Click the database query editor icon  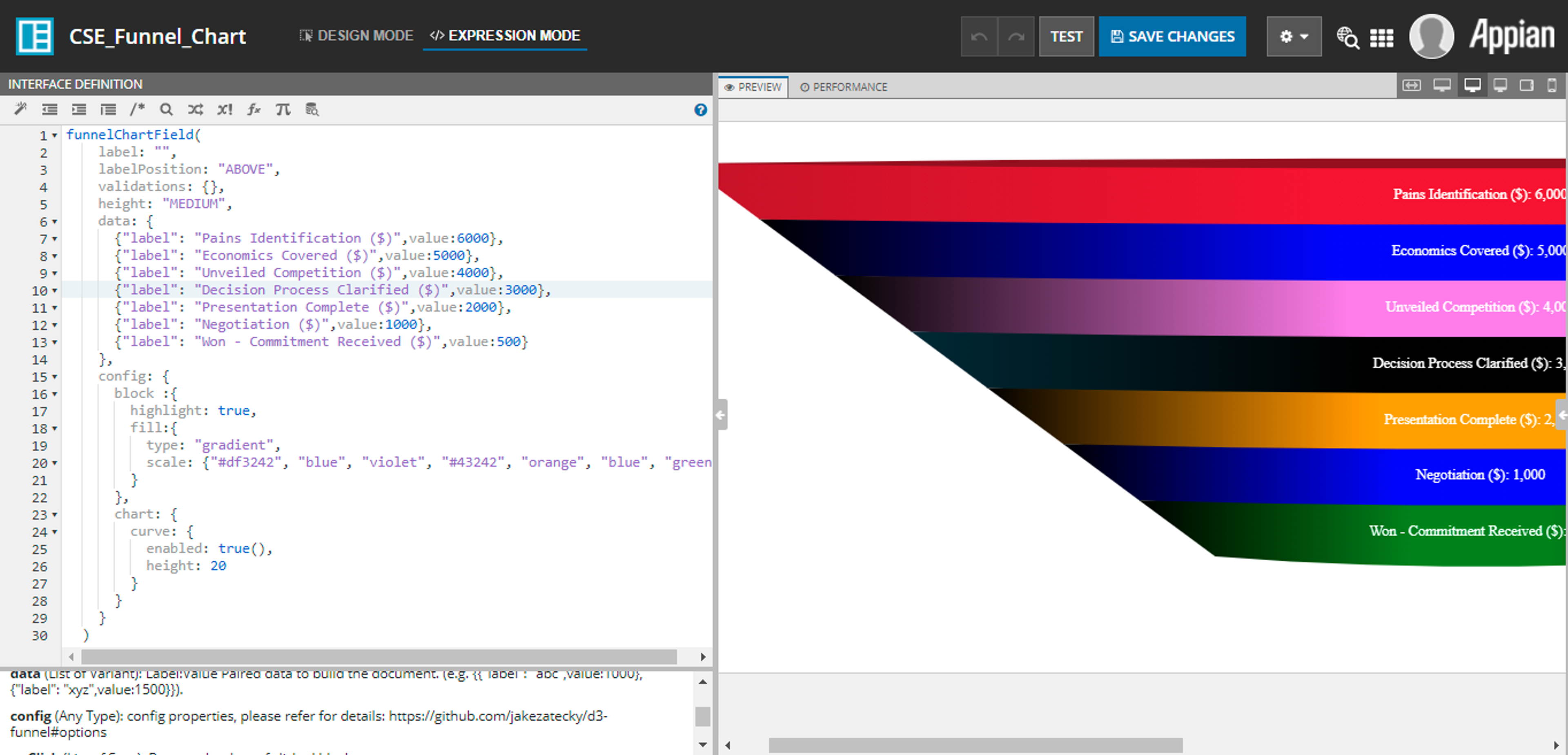click(x=312, y=109)
